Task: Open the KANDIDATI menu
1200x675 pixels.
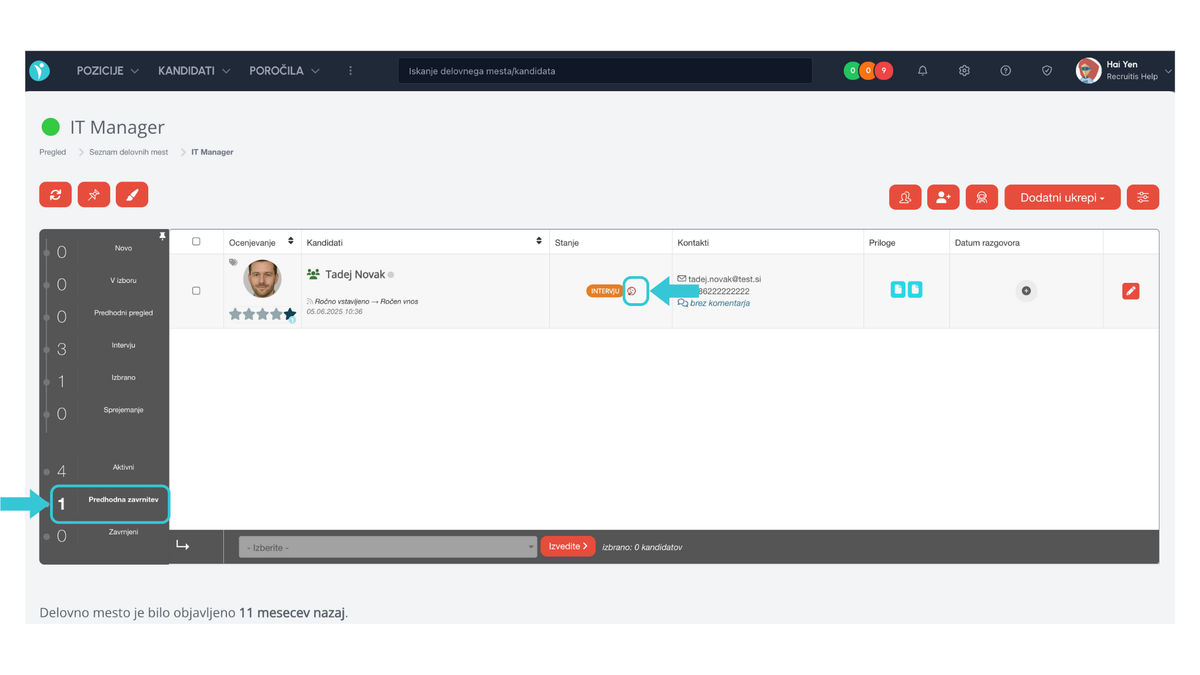Action: pyautogui.click(x=190, y=71)
